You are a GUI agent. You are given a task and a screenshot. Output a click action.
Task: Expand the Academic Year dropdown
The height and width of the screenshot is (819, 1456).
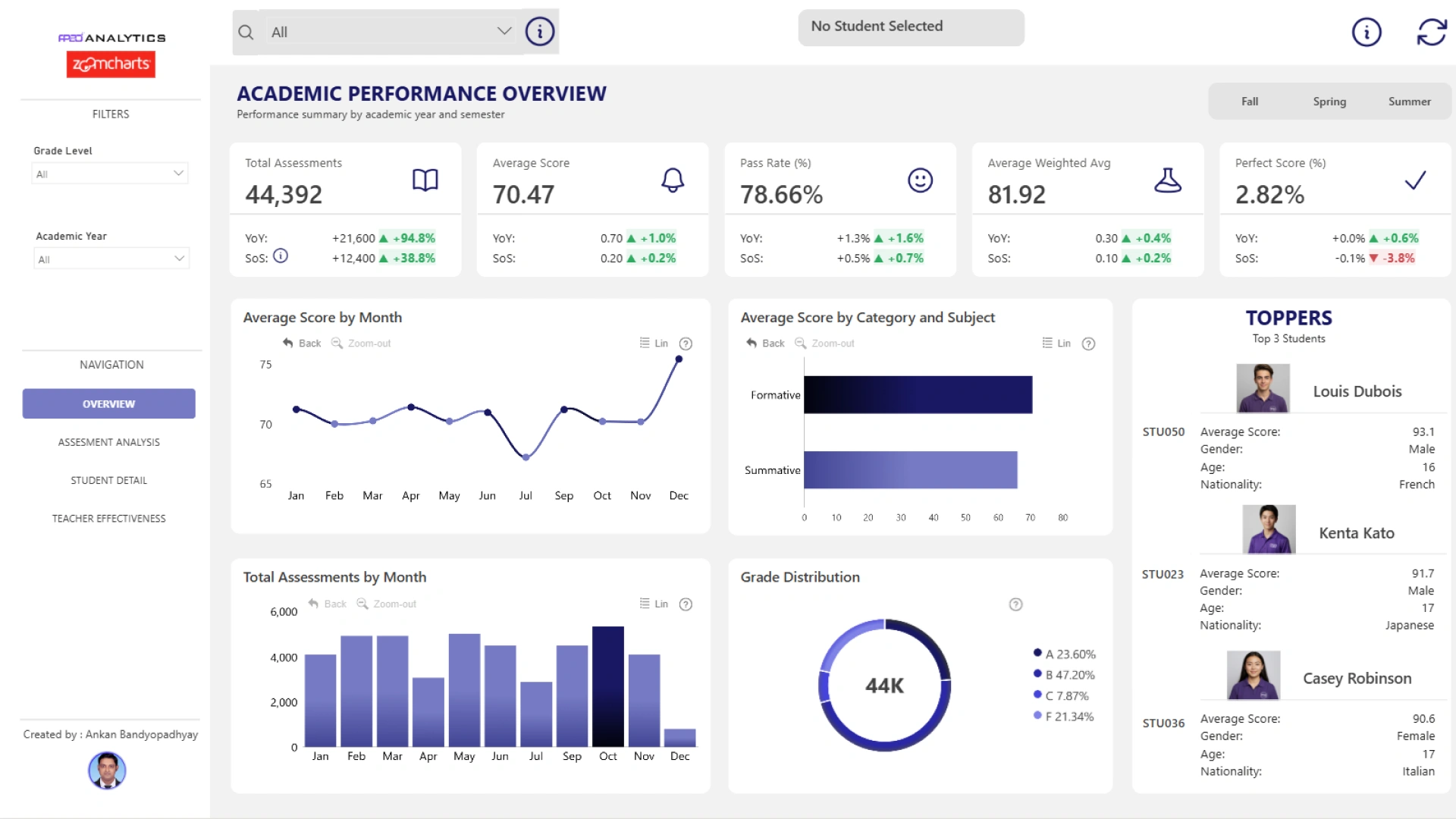point(111,259)
